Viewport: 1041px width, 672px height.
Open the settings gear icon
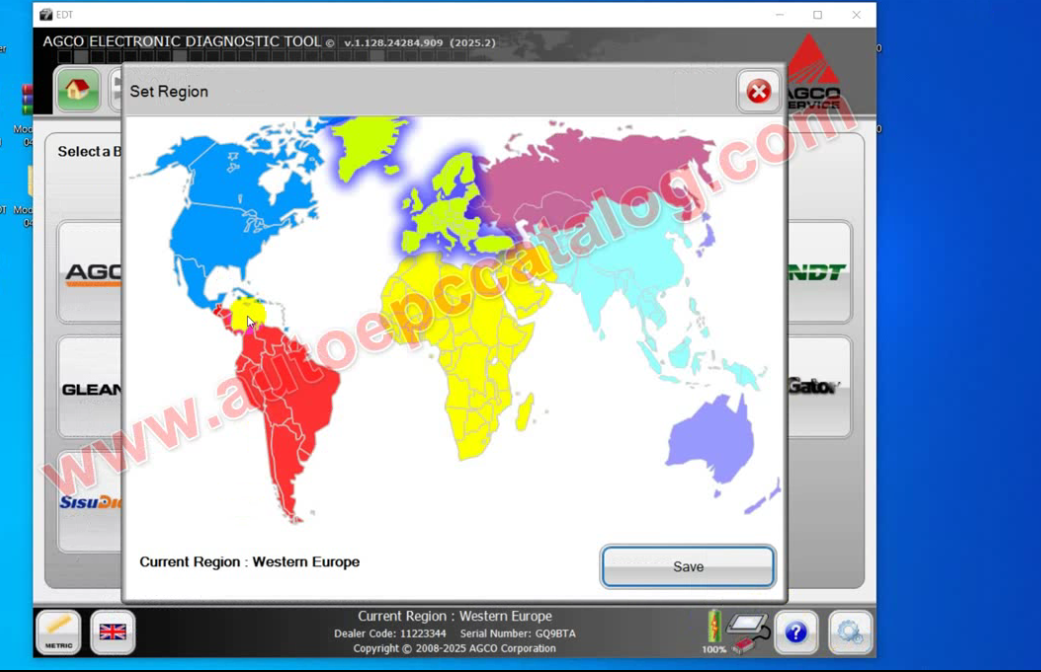coord(850,632)
